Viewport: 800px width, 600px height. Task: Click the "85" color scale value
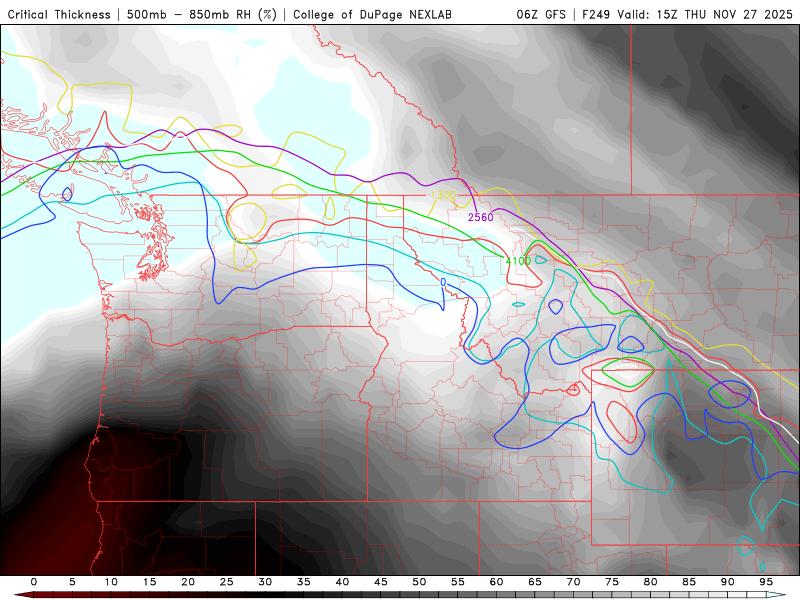689,582
